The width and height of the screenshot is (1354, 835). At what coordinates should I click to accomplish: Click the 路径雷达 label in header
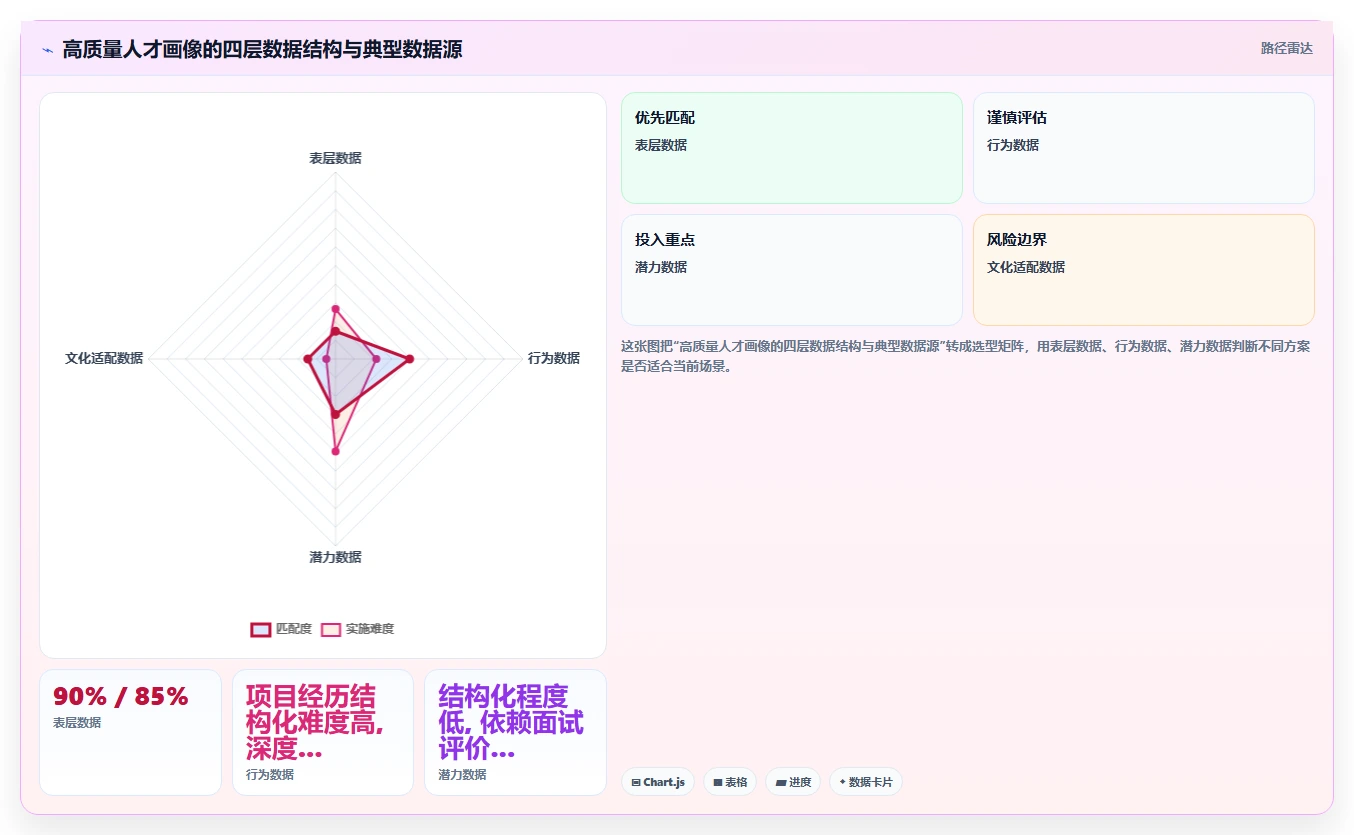(x=1286, y=48)
